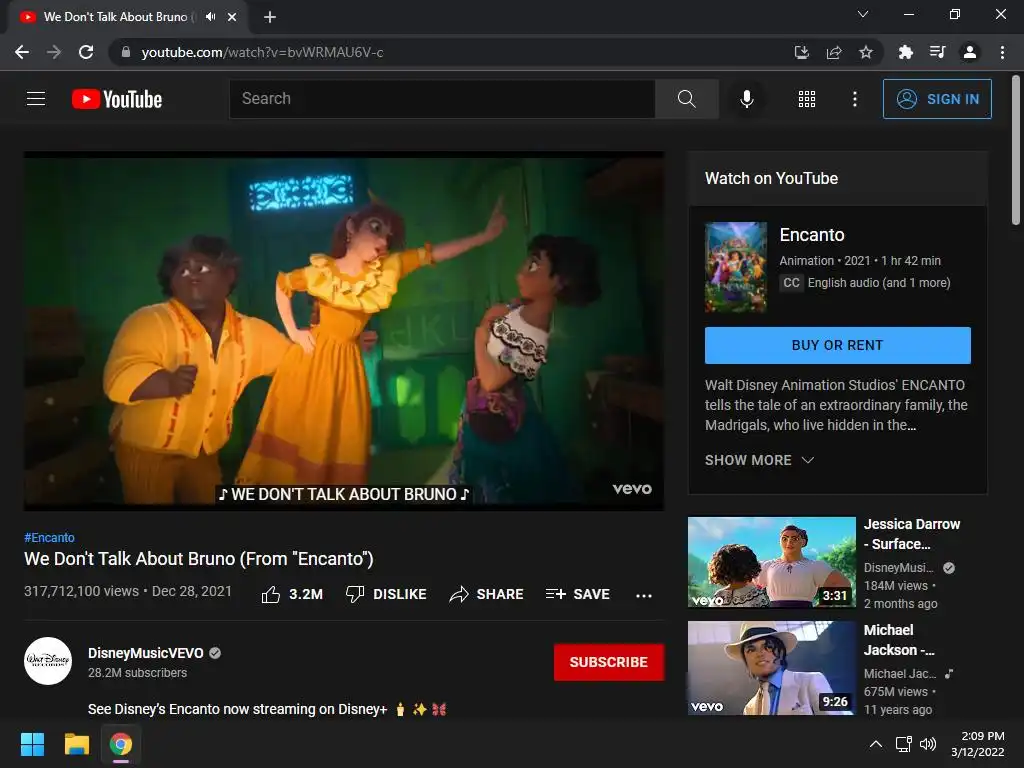Click the BUY OR RENT button
Viewport: 1024px width, 768px height.
click(838, 345)
